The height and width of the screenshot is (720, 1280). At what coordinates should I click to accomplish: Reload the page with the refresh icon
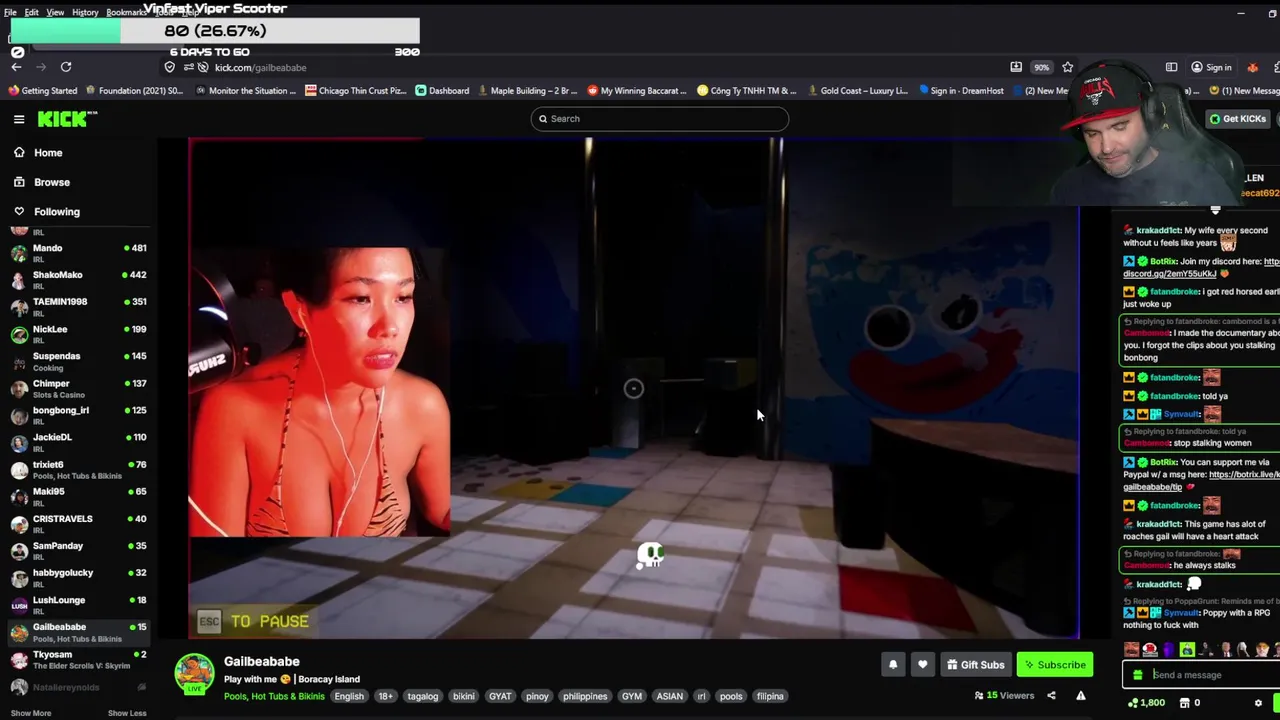point(66,67)
